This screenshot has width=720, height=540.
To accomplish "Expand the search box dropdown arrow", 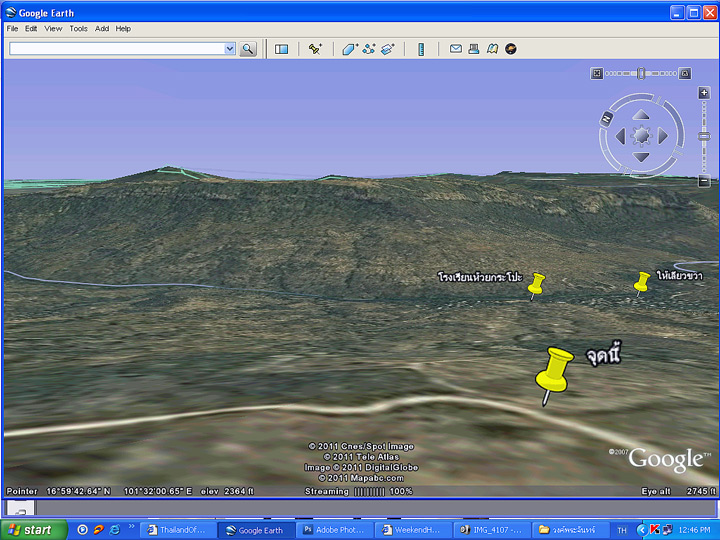I will coord(230,49).
